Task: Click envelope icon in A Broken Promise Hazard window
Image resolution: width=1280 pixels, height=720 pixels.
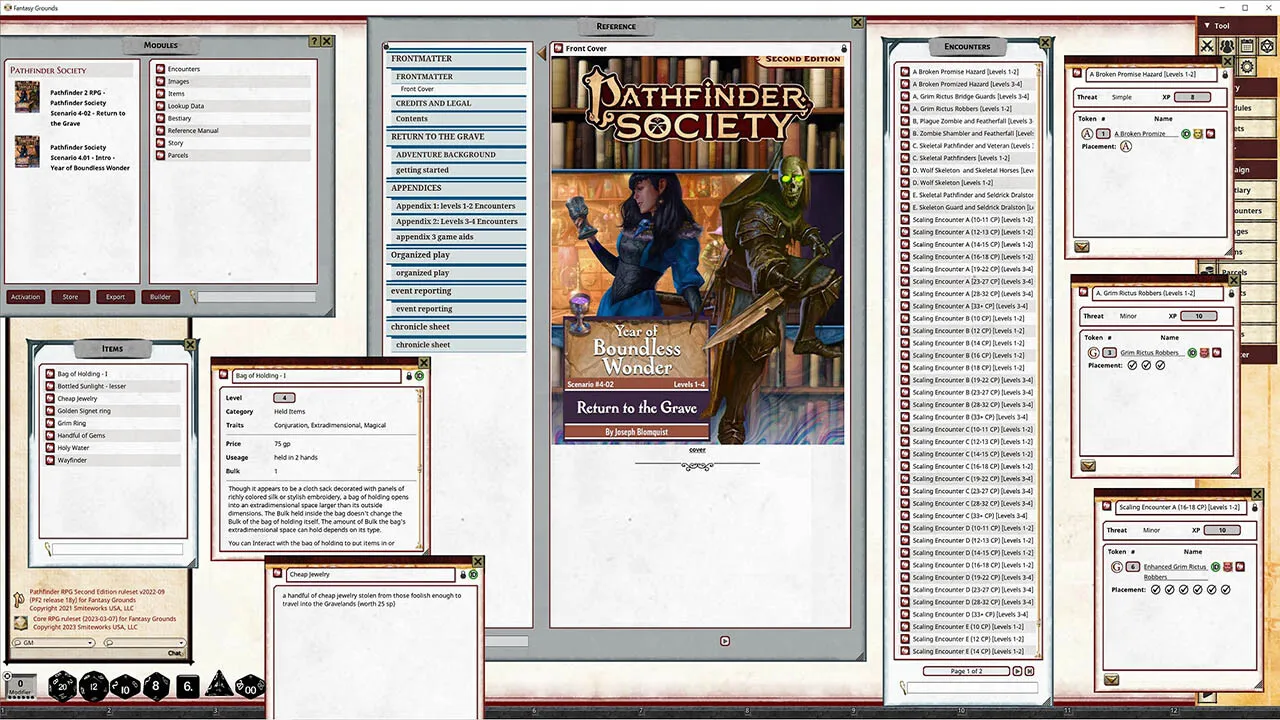Action: coord(1082,246)
